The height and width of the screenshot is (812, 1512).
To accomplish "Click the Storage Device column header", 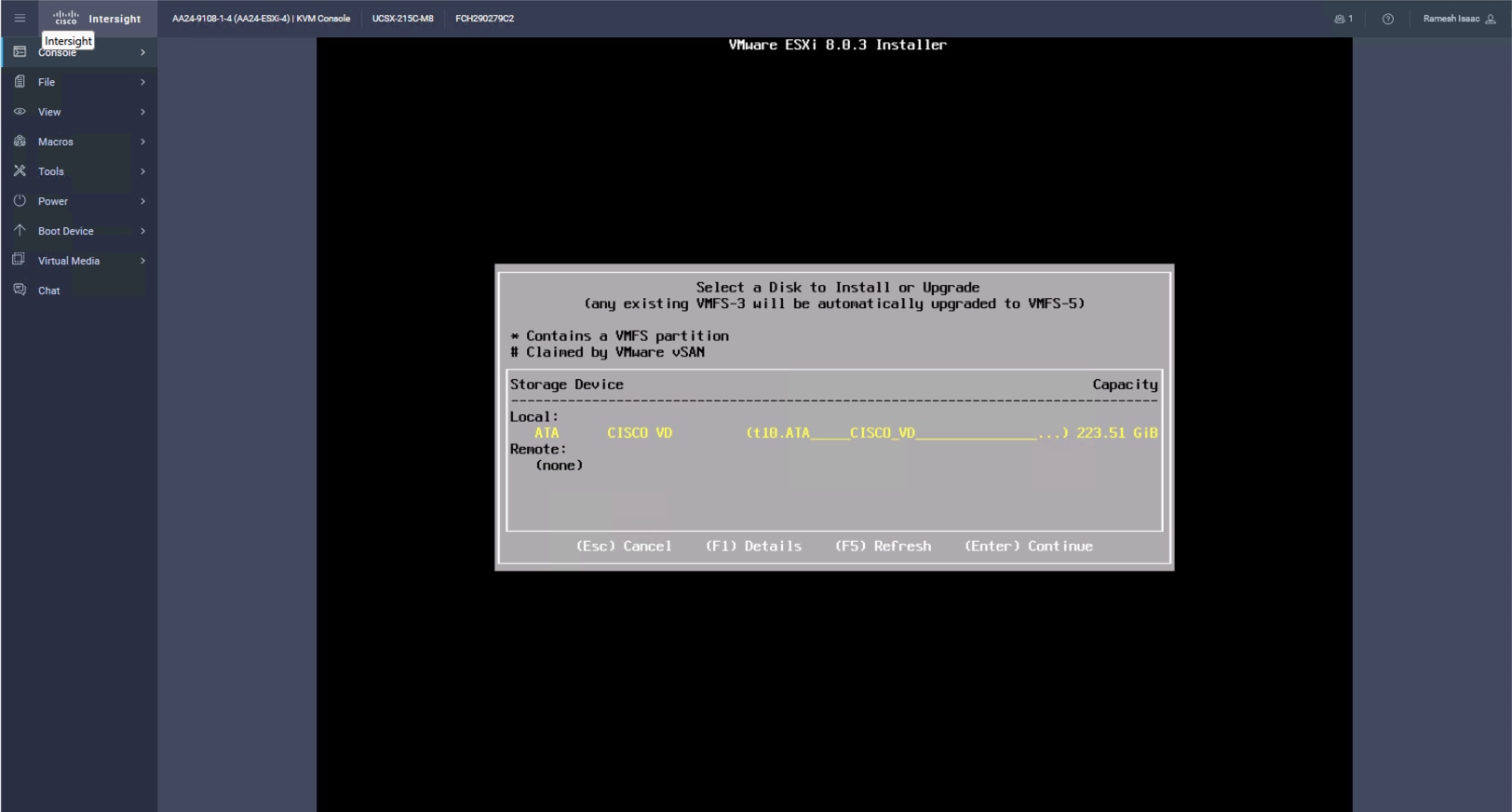I will click(567, 385).
